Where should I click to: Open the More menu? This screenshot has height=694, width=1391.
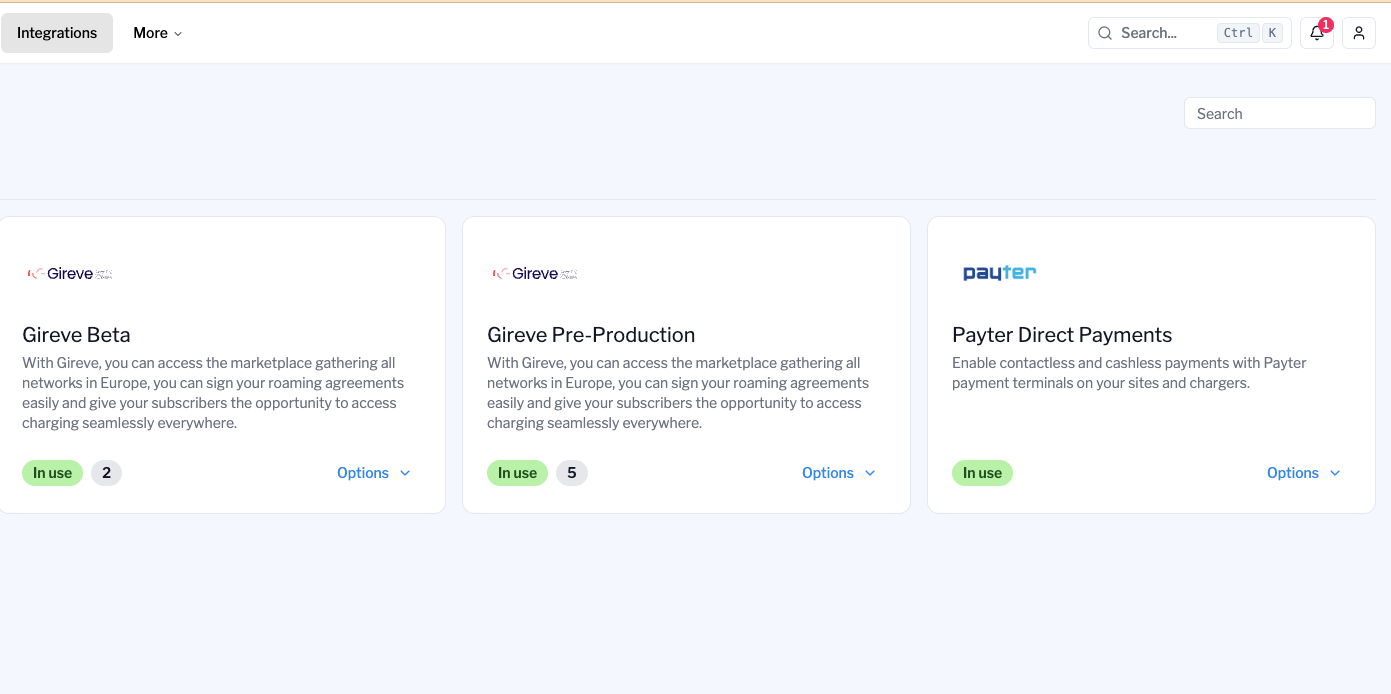[x=157, y=33]
